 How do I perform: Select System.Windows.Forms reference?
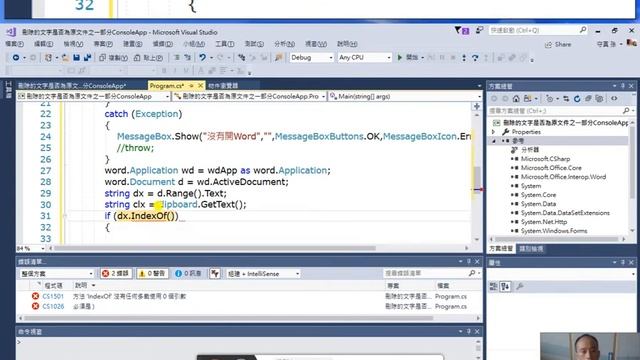click(554, 231)
